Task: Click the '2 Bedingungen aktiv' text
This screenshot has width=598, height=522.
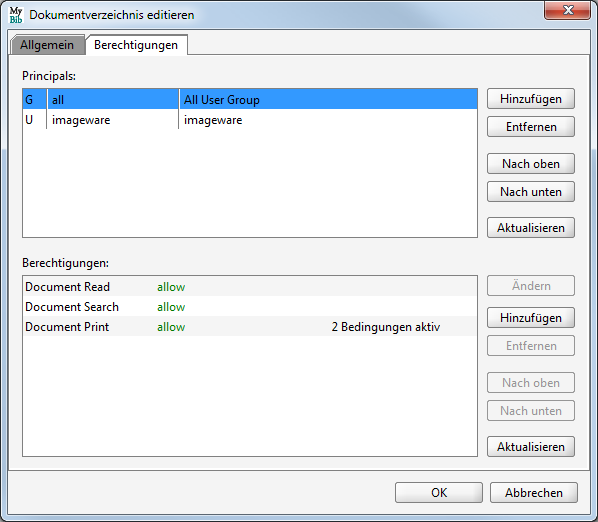Action: pyautogui.click(x=386, y=327)
